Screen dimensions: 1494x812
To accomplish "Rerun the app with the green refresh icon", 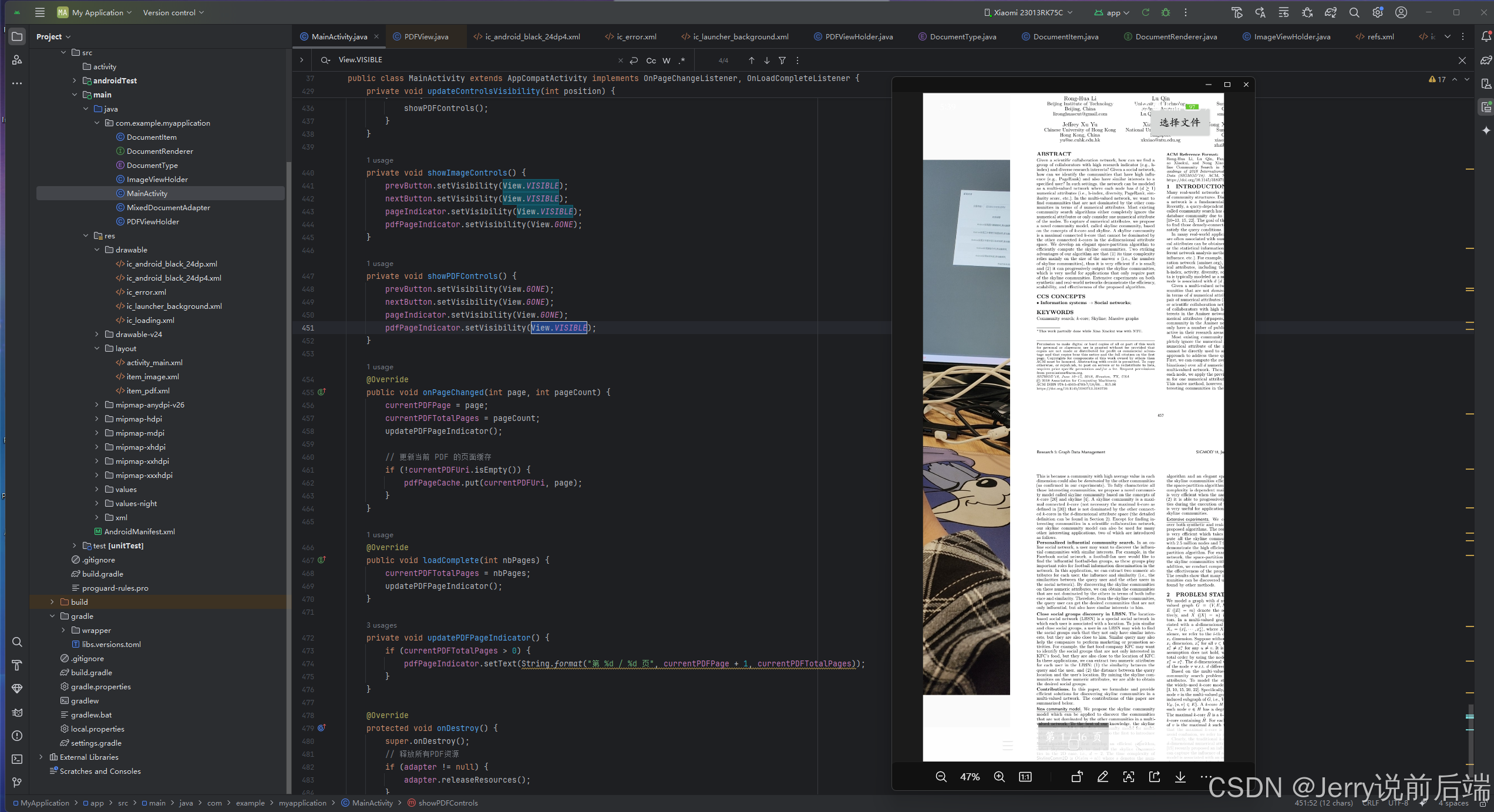I will pos(1145,12).
